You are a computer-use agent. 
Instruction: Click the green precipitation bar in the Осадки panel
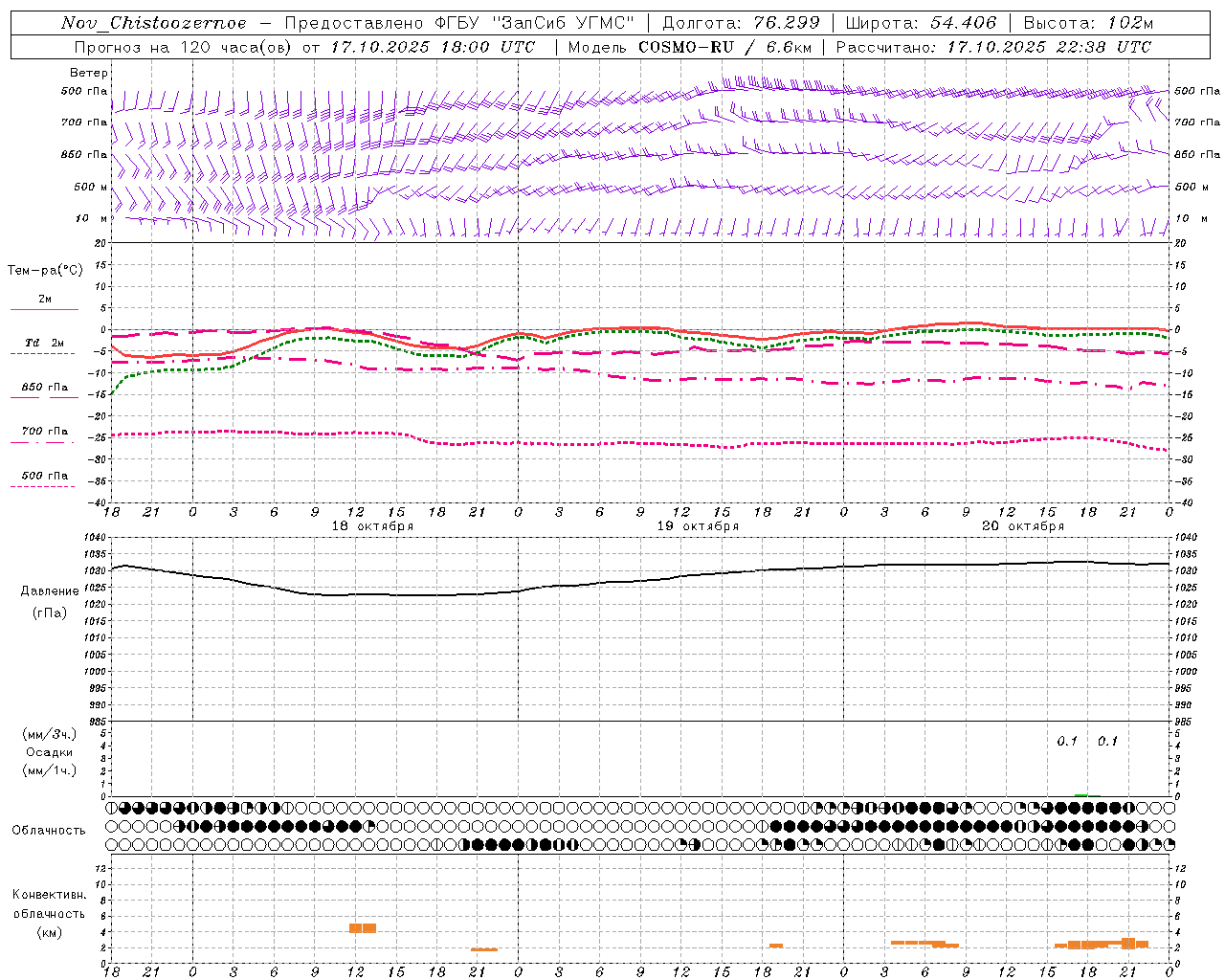click(x=1081, y=795)
